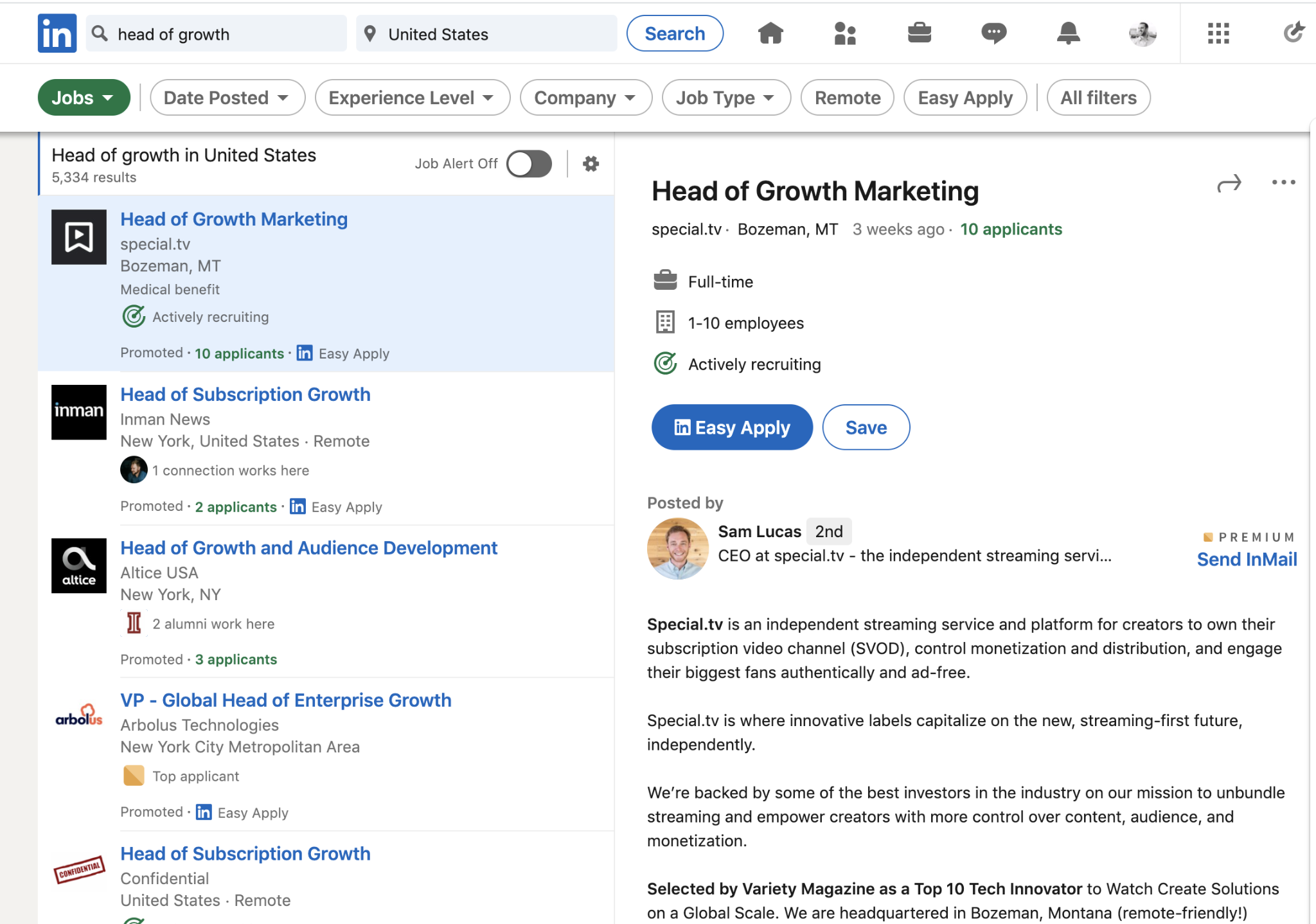Viewport: 1316px width, 924px height.
Task: Open VP - Global Head of Enterprise Growth
Action: 286,700
